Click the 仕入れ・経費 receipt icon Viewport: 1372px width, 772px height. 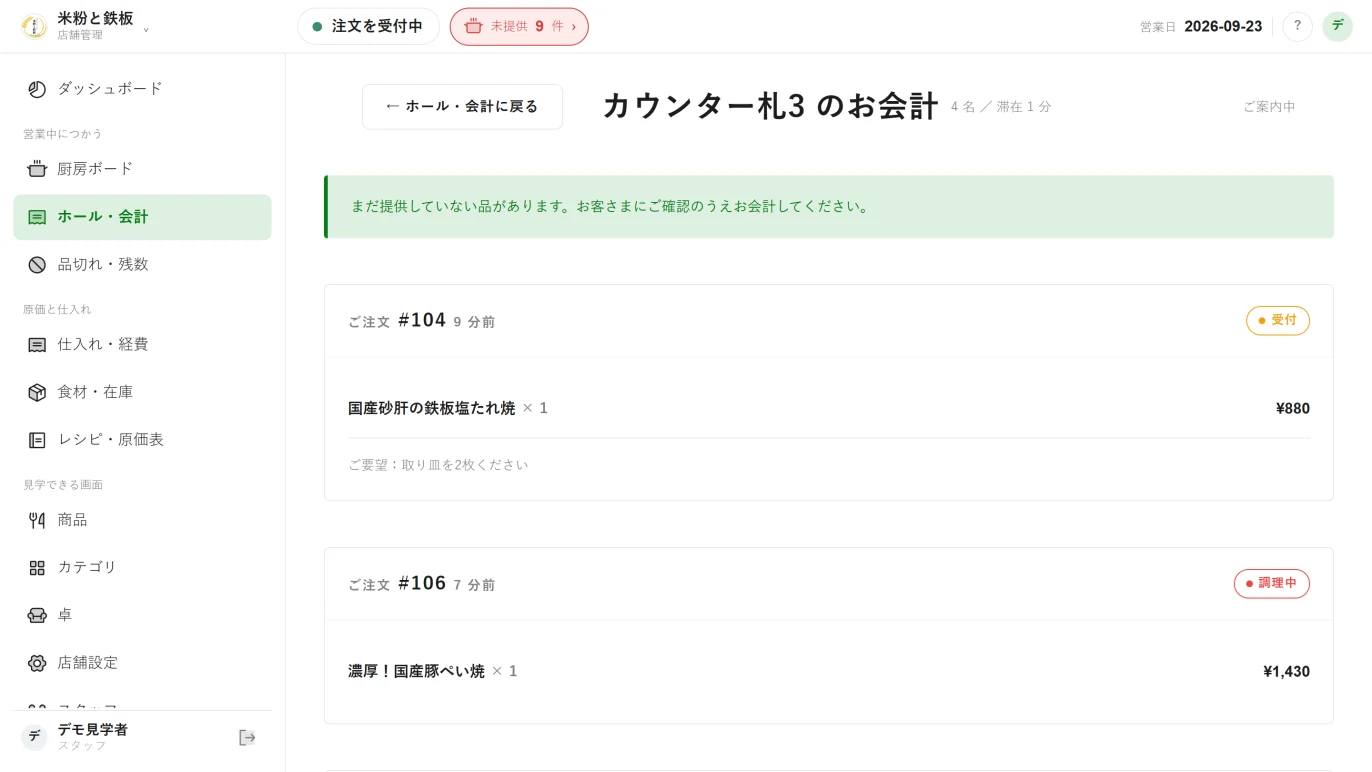tap(37, 345)
